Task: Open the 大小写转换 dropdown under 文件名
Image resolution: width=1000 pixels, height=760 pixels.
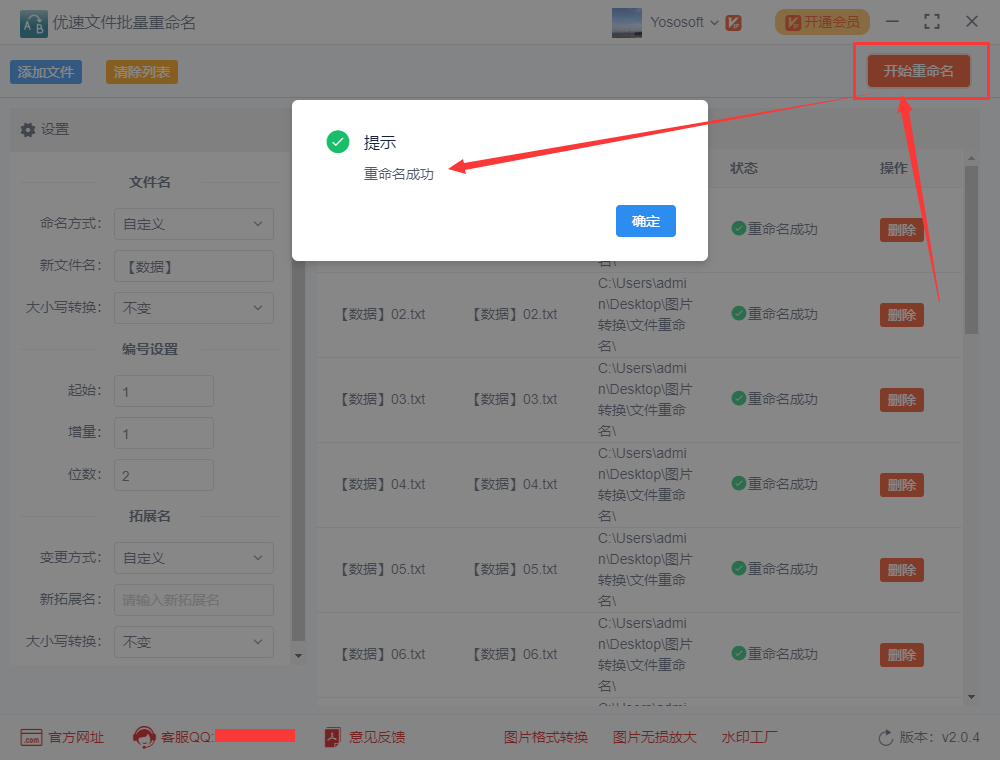Action: (x=193, y=308)
